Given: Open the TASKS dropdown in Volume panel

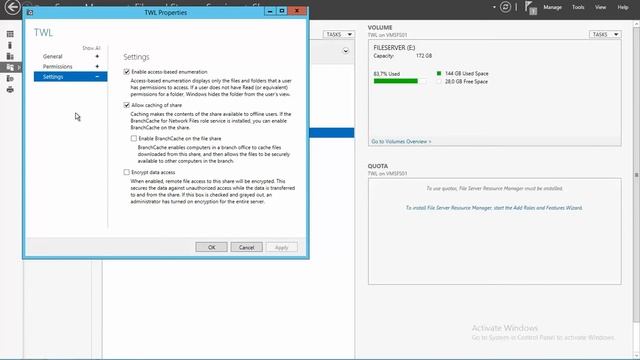Looking at the screenshot, I should pos(605,35).
